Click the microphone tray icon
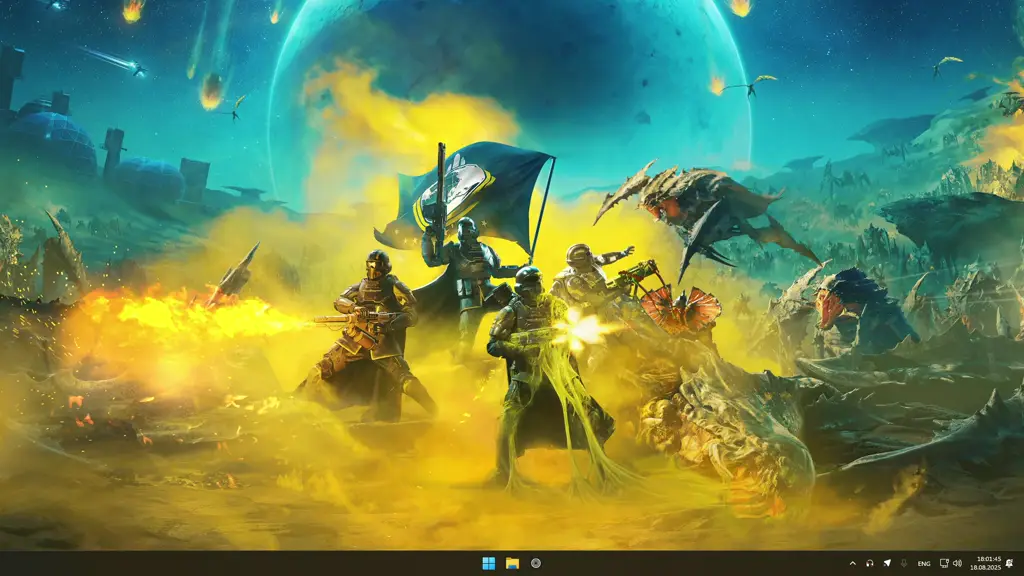The image size is (1024, 576). tap(904, 563)
